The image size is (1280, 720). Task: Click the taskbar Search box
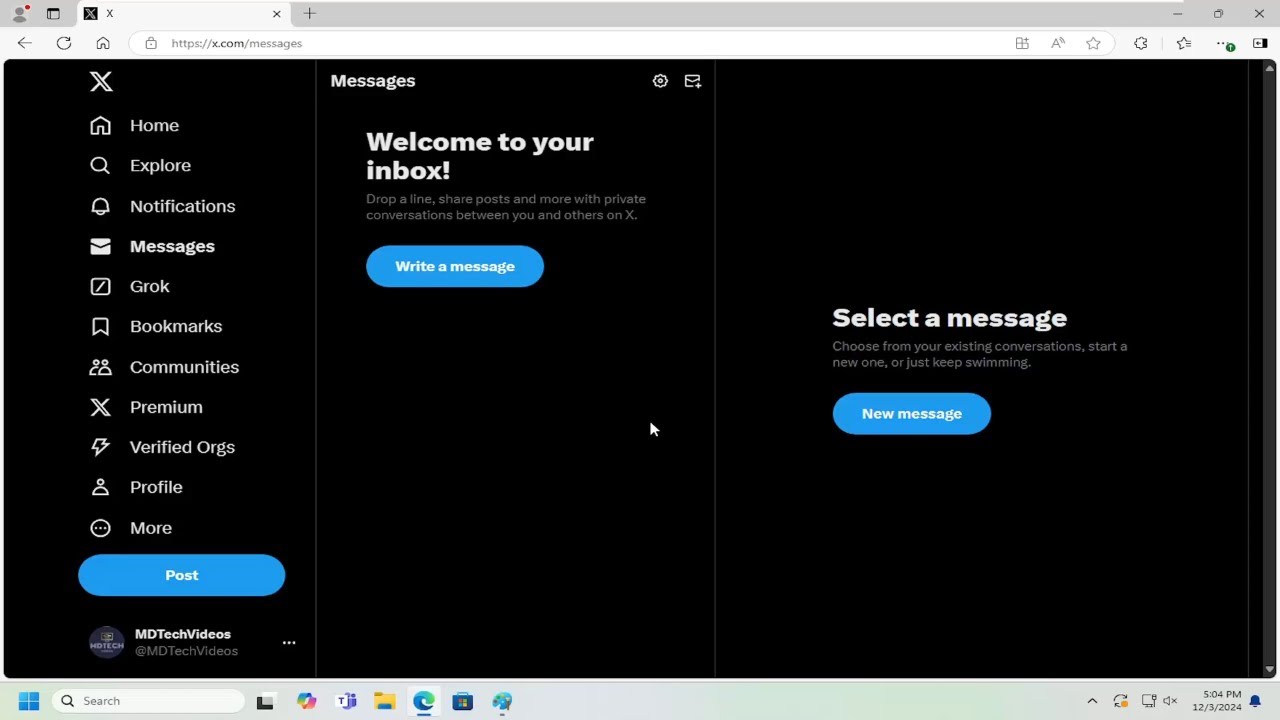pyautogui.click(x=148, y=701)
